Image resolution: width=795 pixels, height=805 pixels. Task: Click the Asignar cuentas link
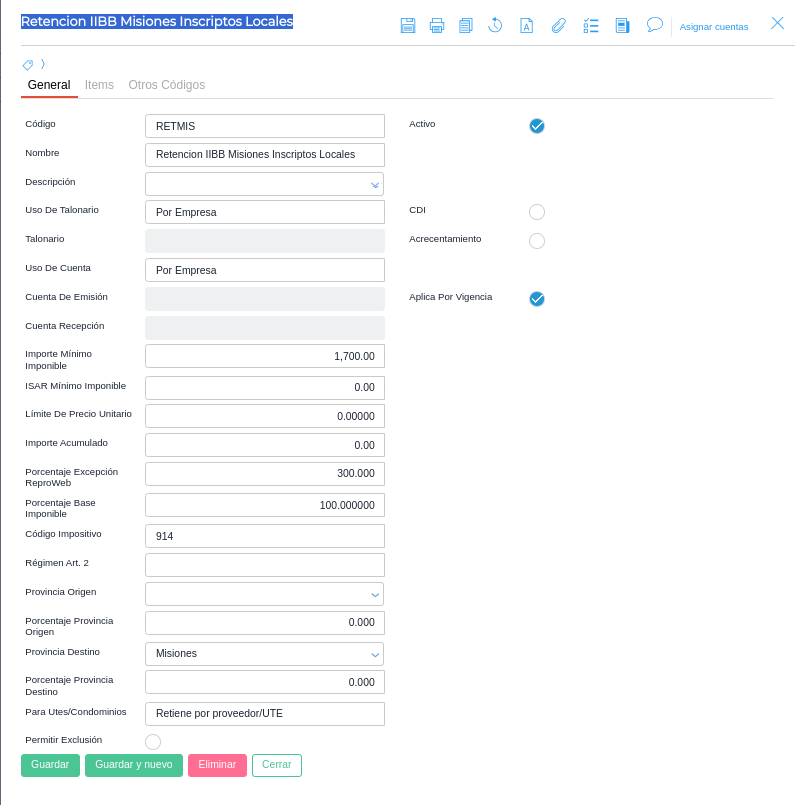point(714,27)
